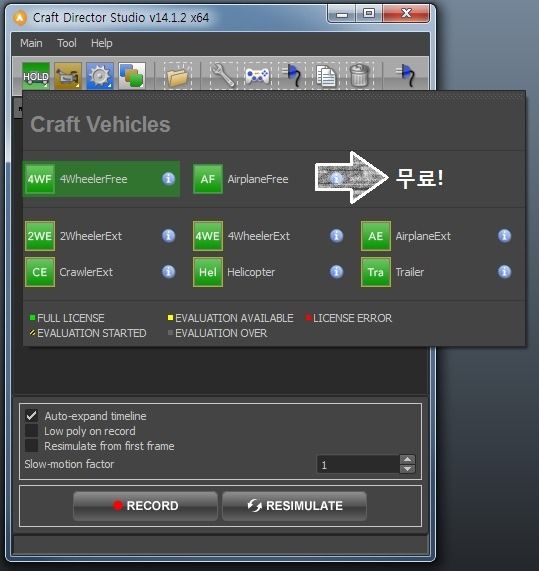Image resolution: width=539 pixels, height=571 pixels.
Task: Choose the 2WE 2WheelerExt vehicle
Action: tap(40, 236)
